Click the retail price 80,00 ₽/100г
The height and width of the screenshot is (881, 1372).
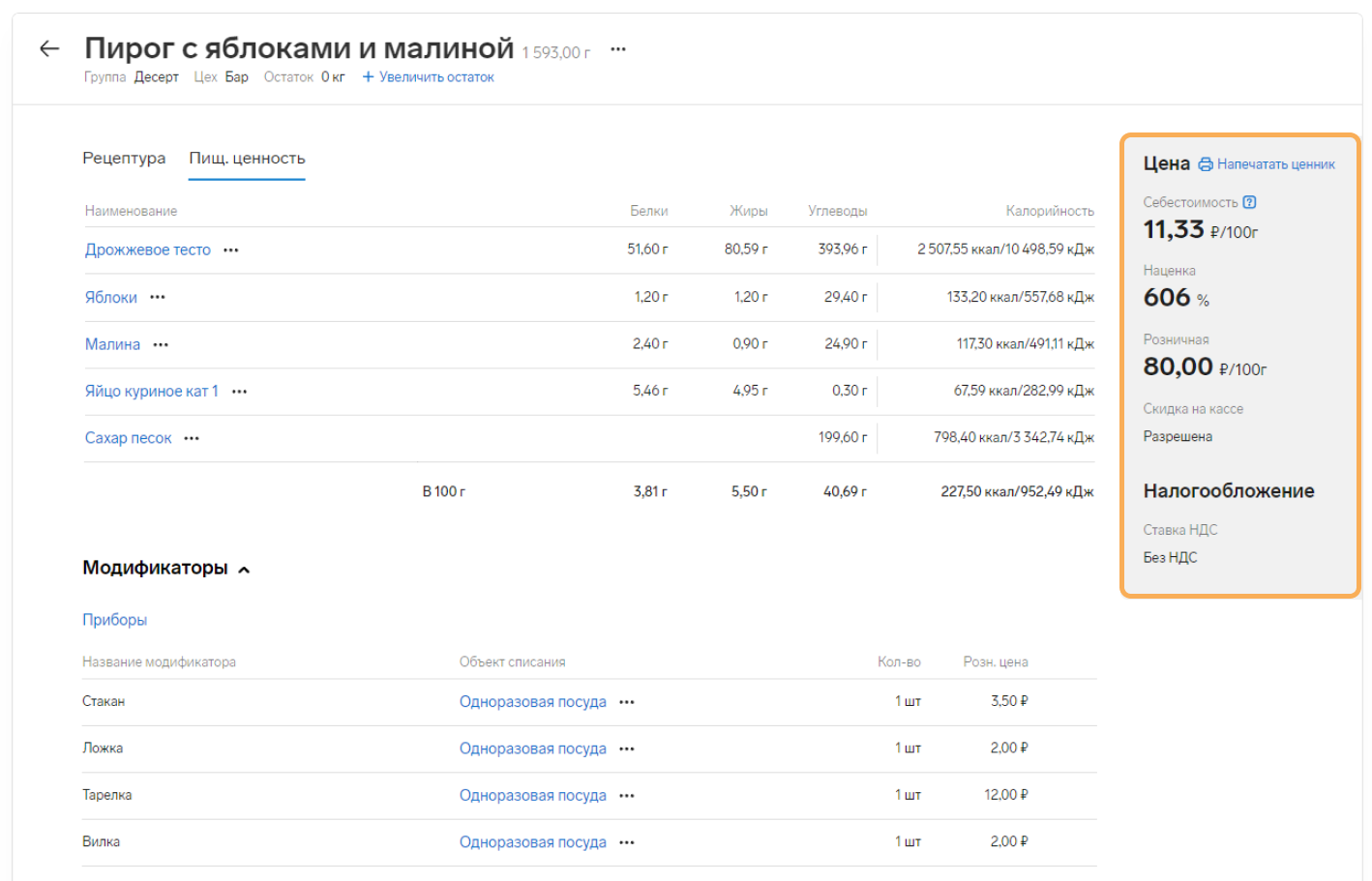pyautogui.click(x=1205, y=367)
